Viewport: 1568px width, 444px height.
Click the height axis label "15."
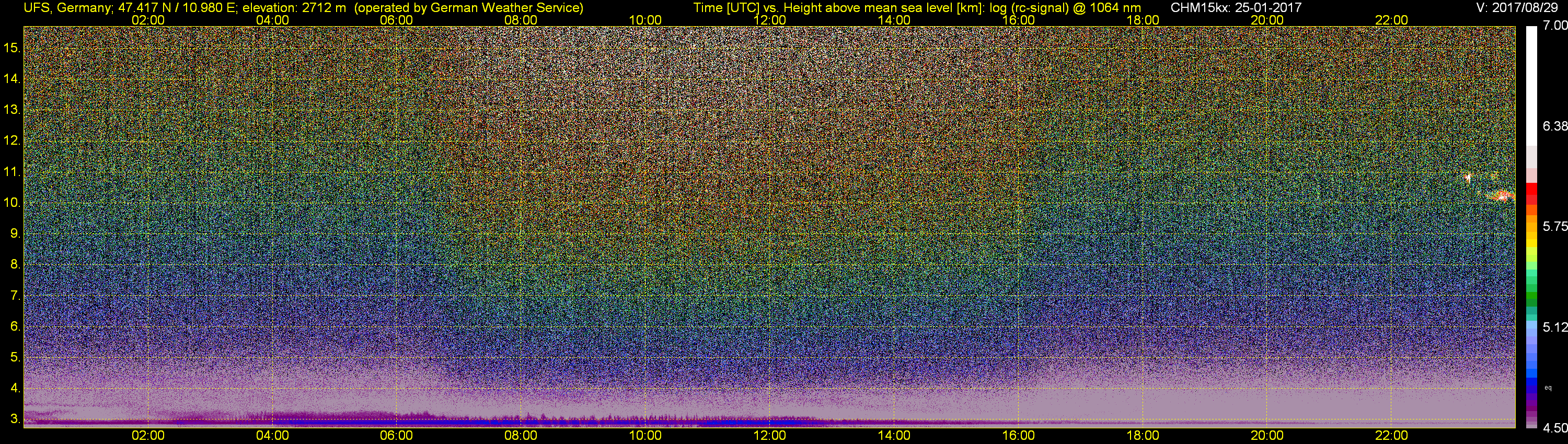tap(12, 48)
